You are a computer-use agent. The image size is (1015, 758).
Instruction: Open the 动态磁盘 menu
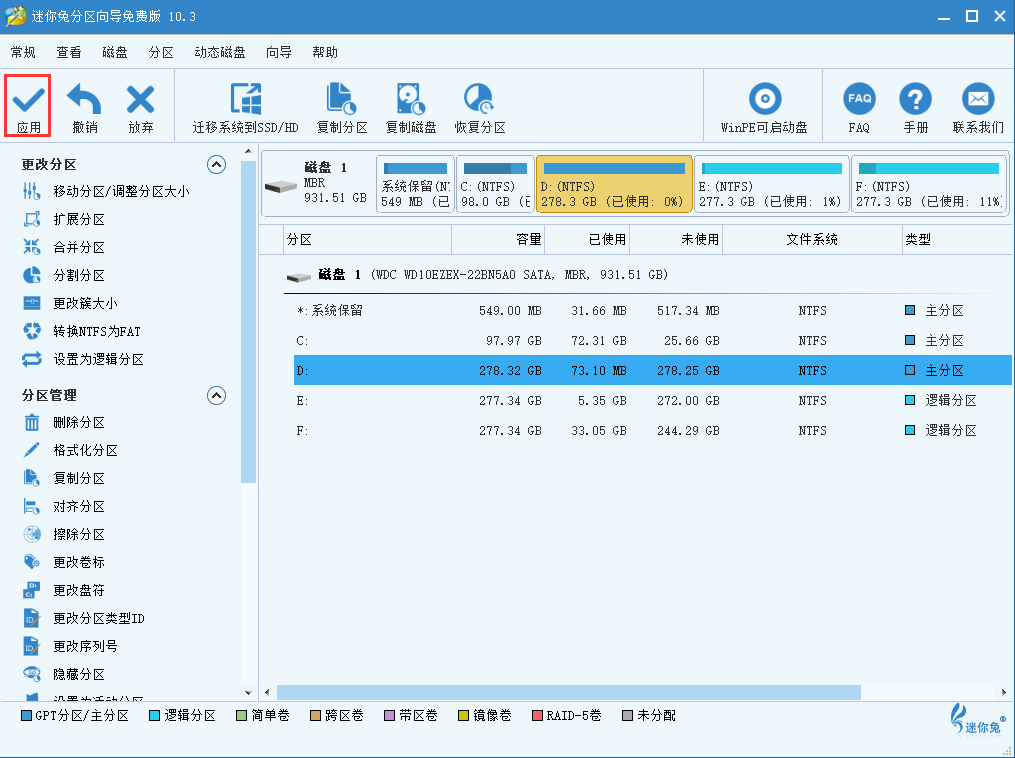(219, 52)
